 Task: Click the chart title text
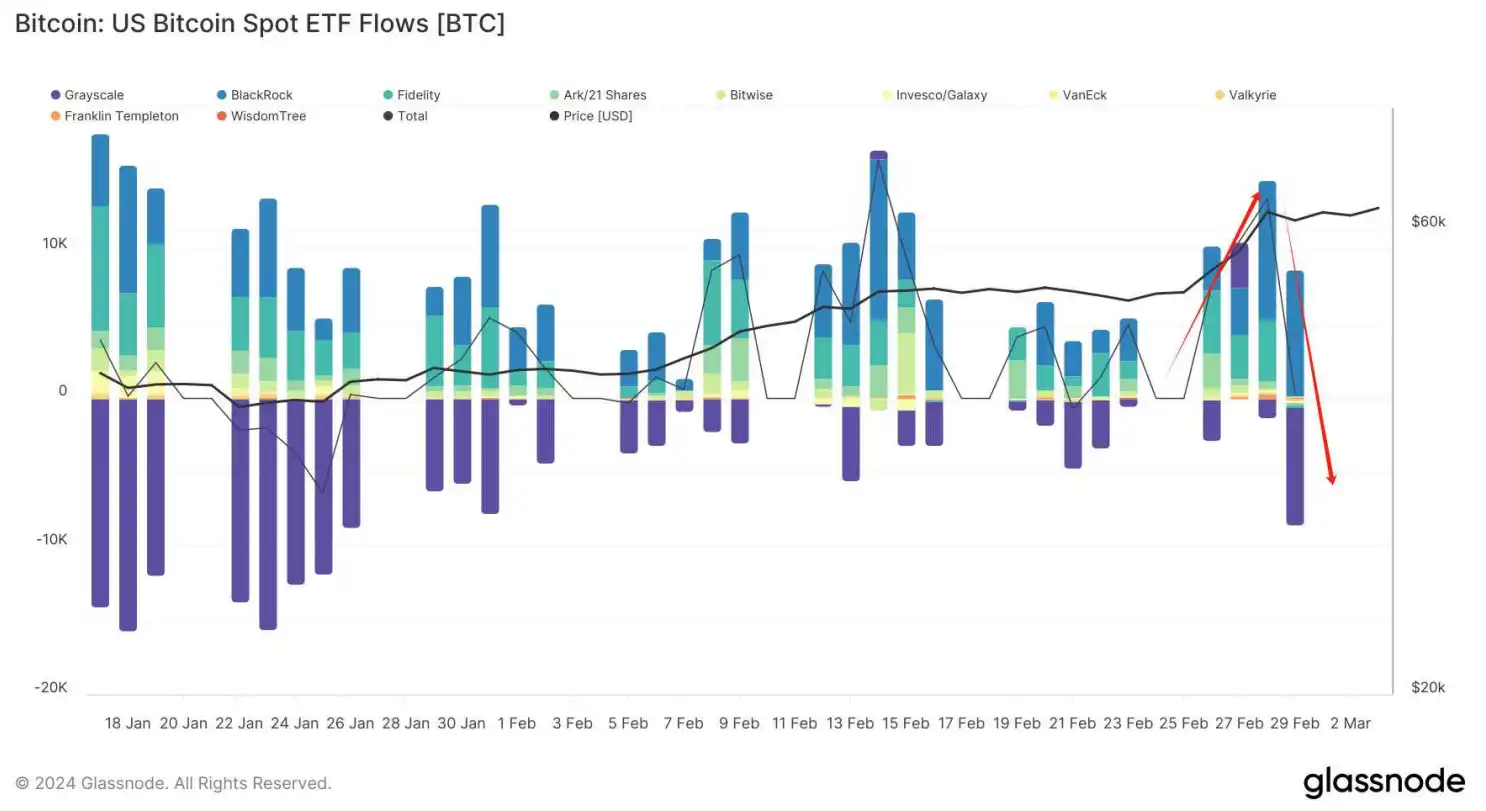(x=260, y=24)
